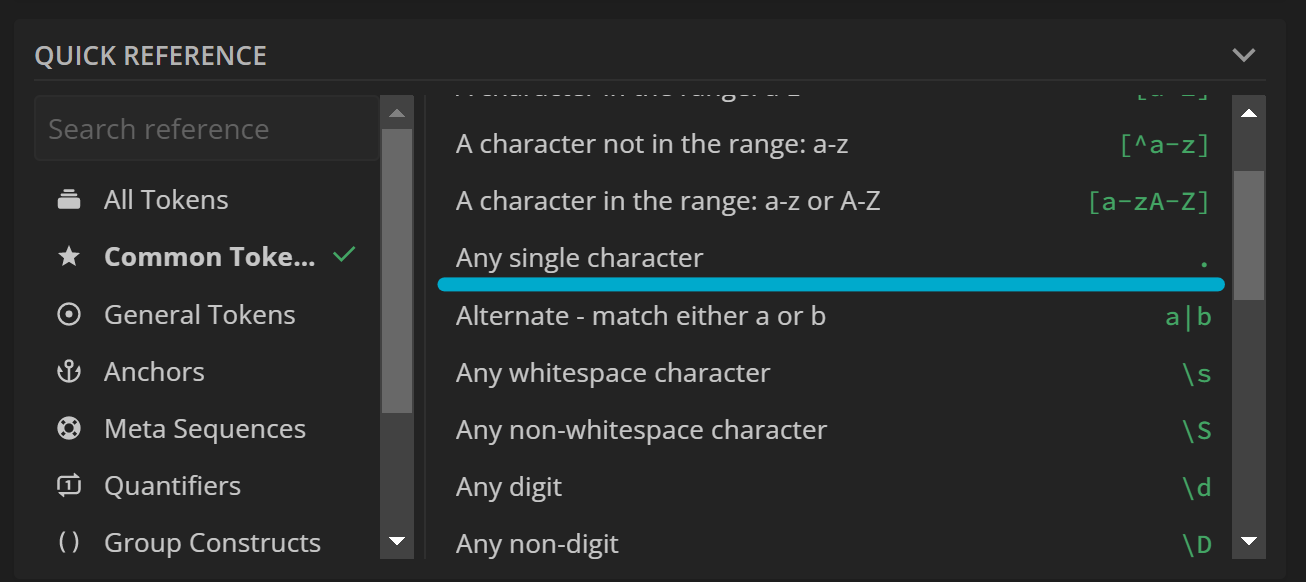The height and width of the screenshot is (582, 1306).
Task: Click the Quantifiers repeat icon
Action: pyautogui.click(x=69, y=486)
